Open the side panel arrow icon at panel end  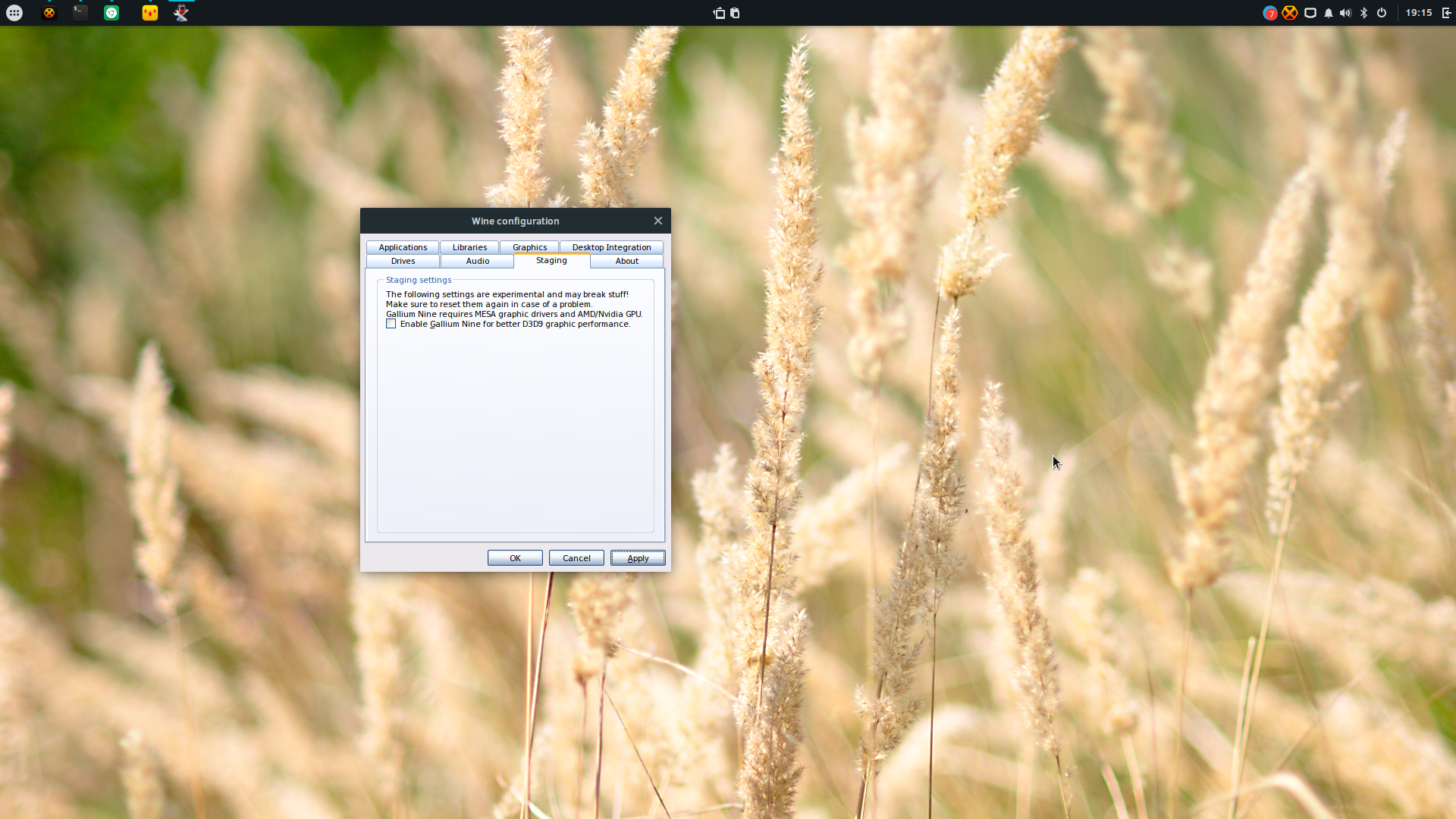1446,13
